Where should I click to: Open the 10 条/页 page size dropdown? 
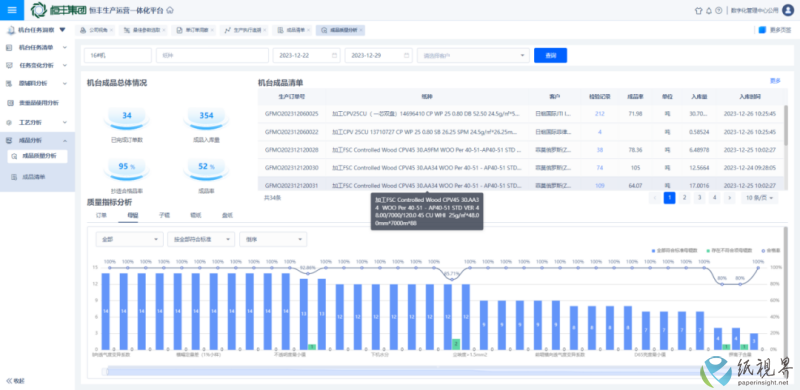click(760, 198)
